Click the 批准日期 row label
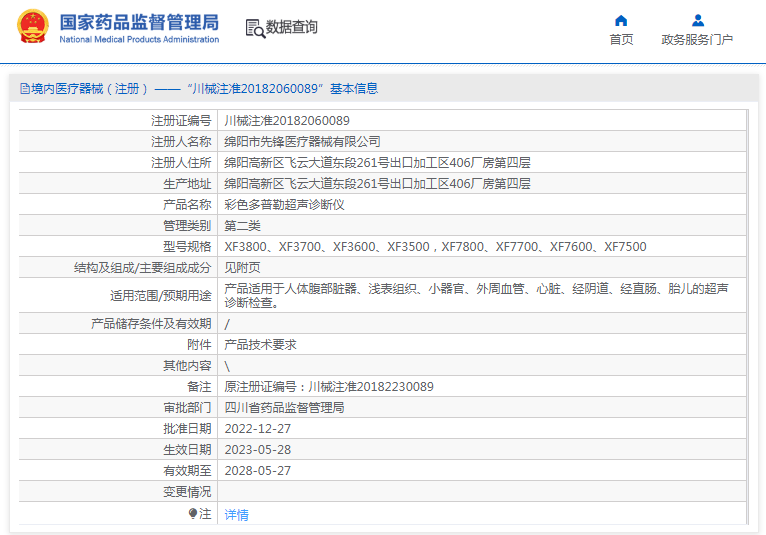Screen dimensions: 766x535 point(187,428)
